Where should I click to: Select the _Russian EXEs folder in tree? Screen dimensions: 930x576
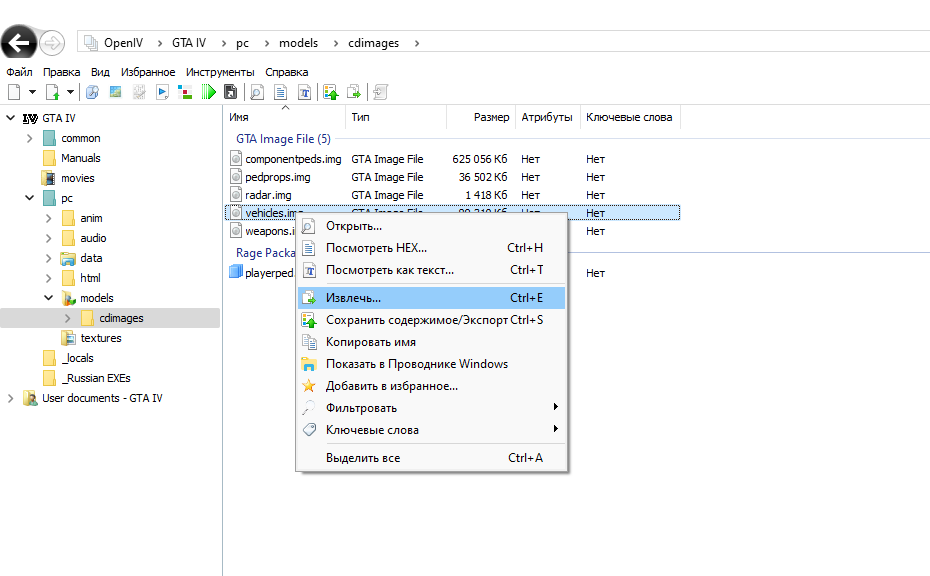pyautogui.click(x=95, y=378)
